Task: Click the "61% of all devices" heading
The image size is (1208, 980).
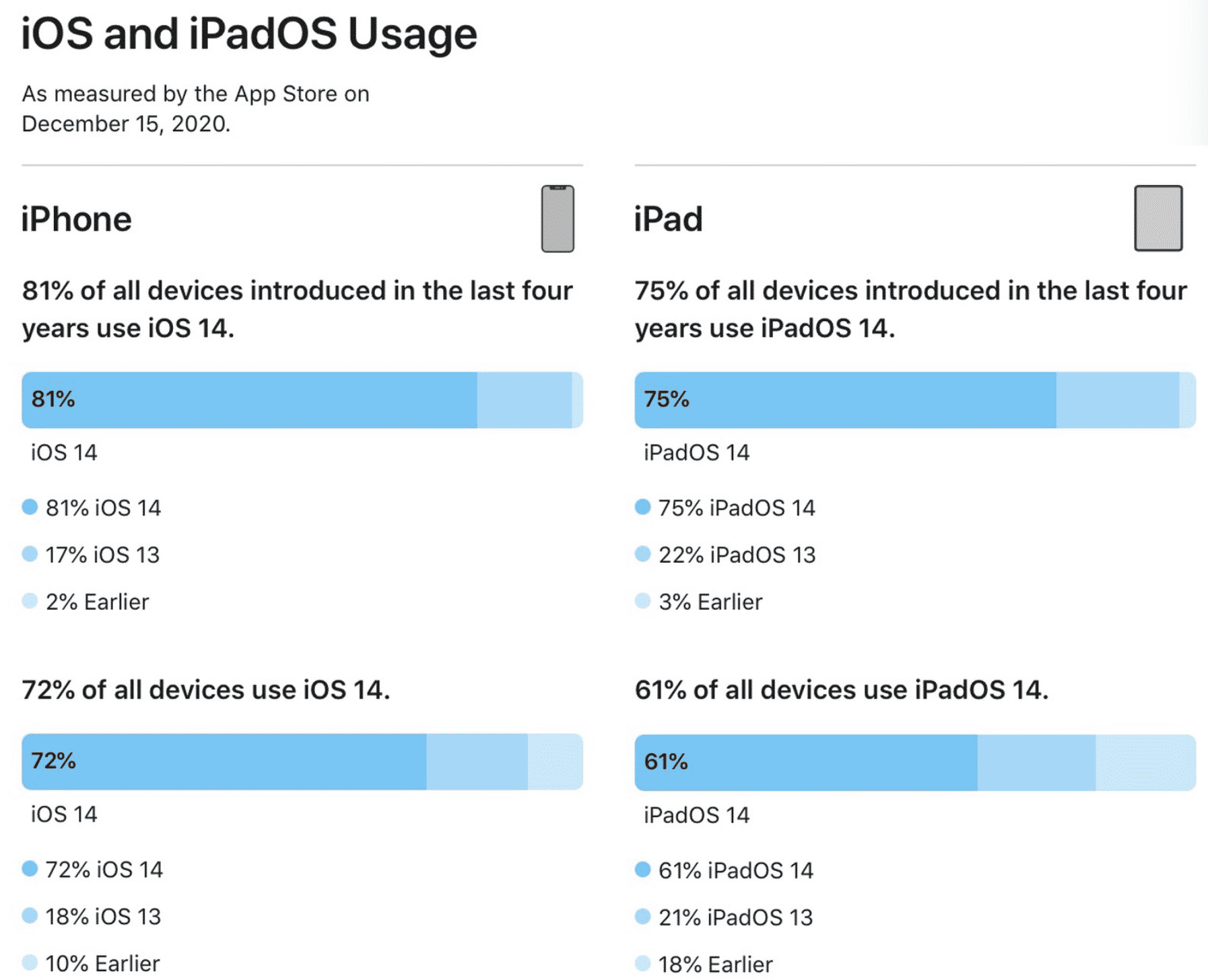Action: click(841, 690)
